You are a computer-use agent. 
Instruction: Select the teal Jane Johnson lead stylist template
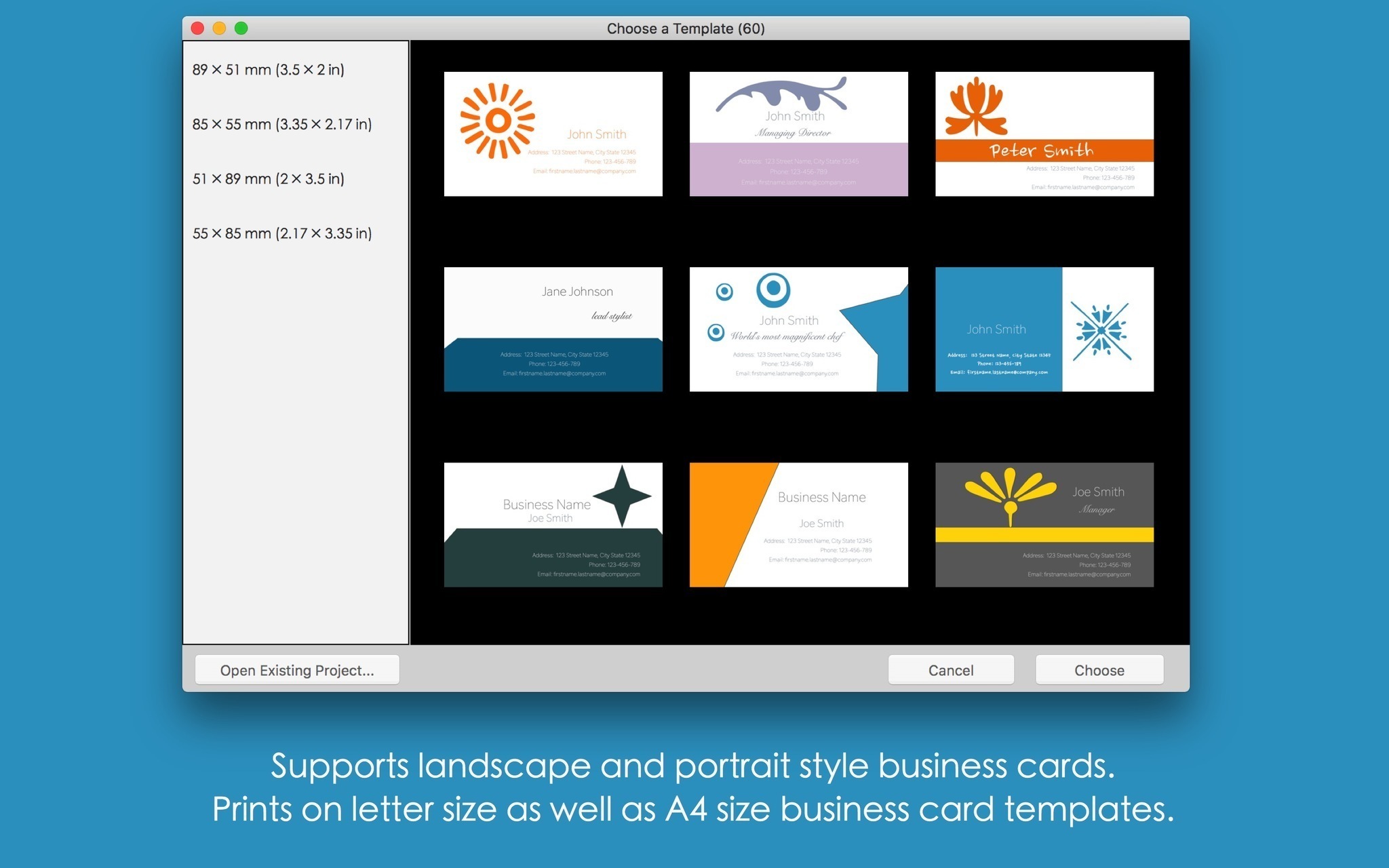coord(555,328)
